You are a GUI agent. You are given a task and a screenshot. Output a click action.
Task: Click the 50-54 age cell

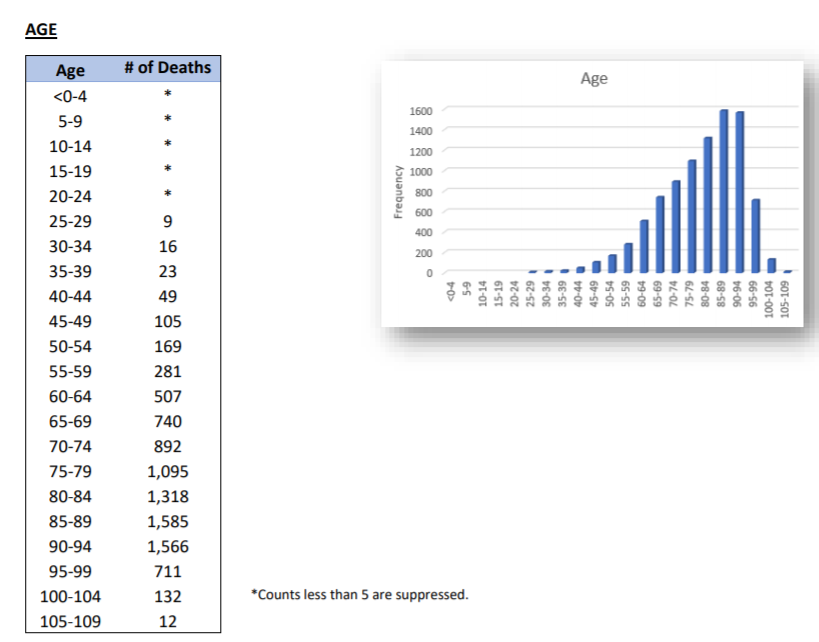pos(70,347)
